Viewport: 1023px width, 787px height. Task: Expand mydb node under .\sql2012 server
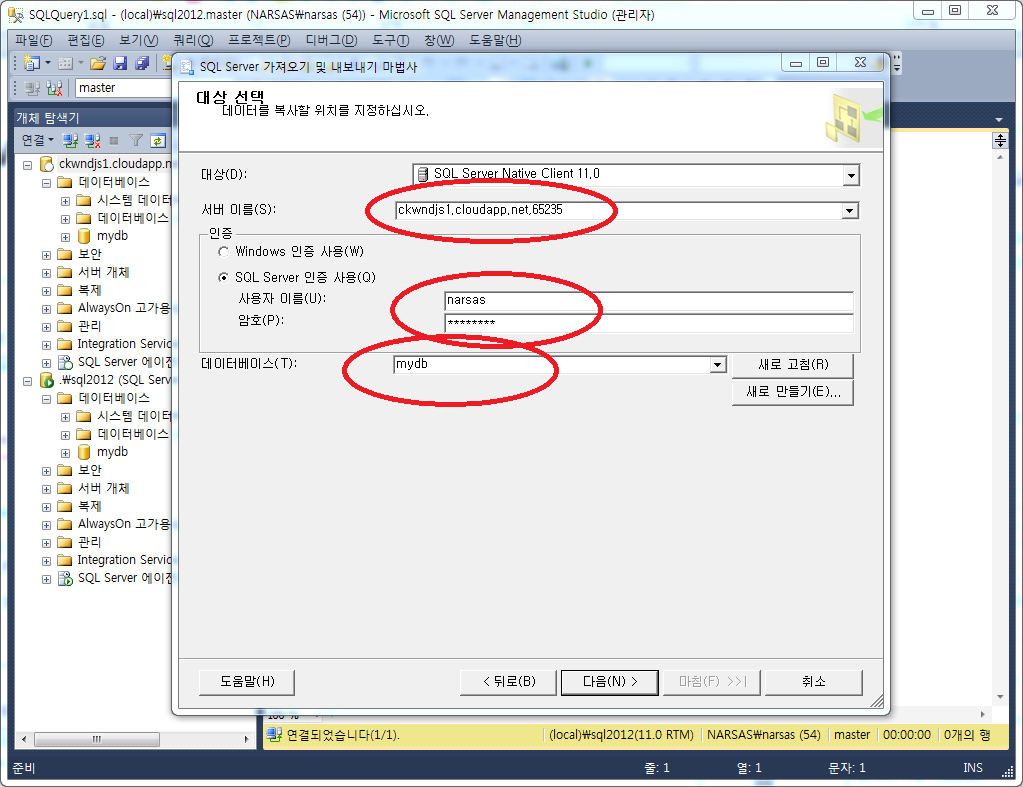click(65, 453)
